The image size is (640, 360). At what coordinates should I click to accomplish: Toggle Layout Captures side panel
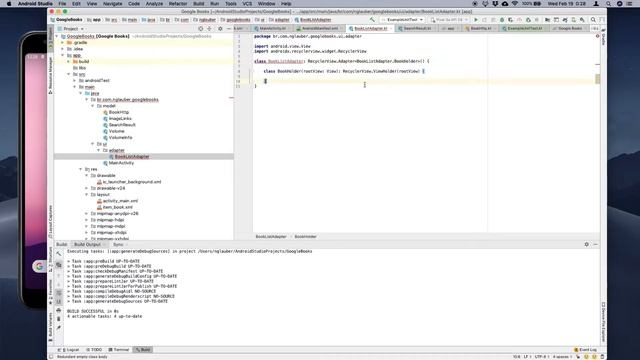click(51, 222)
